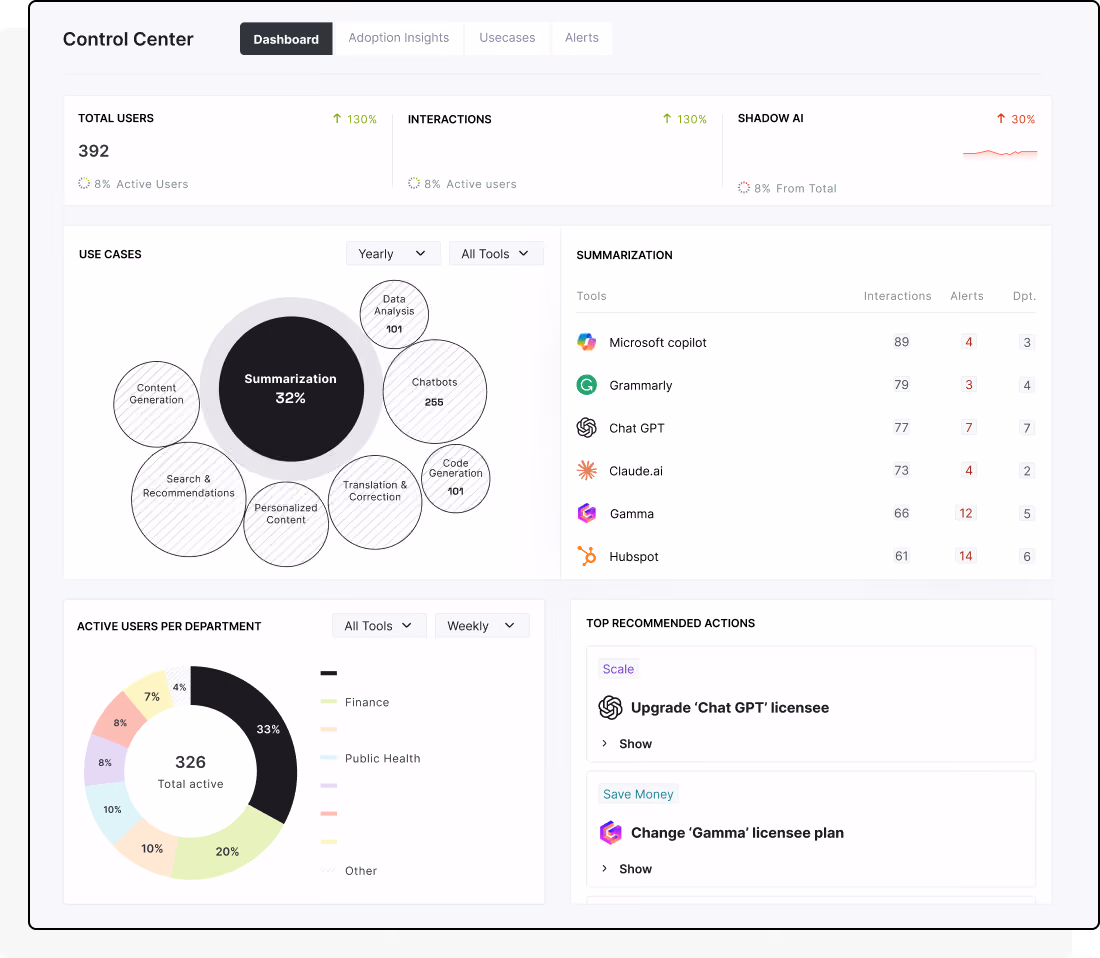
Task: Click the Total Users green up-arrow icon
Action: tap(337, 119)
